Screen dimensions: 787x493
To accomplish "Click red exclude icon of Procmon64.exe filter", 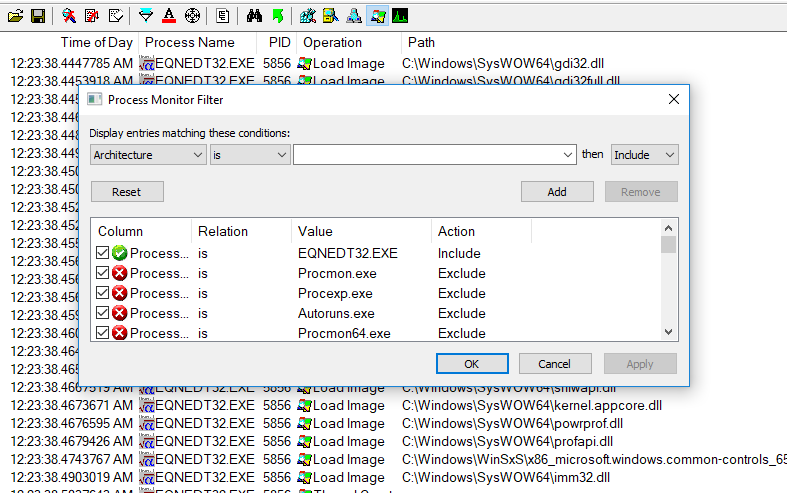I will click(119, 333).
